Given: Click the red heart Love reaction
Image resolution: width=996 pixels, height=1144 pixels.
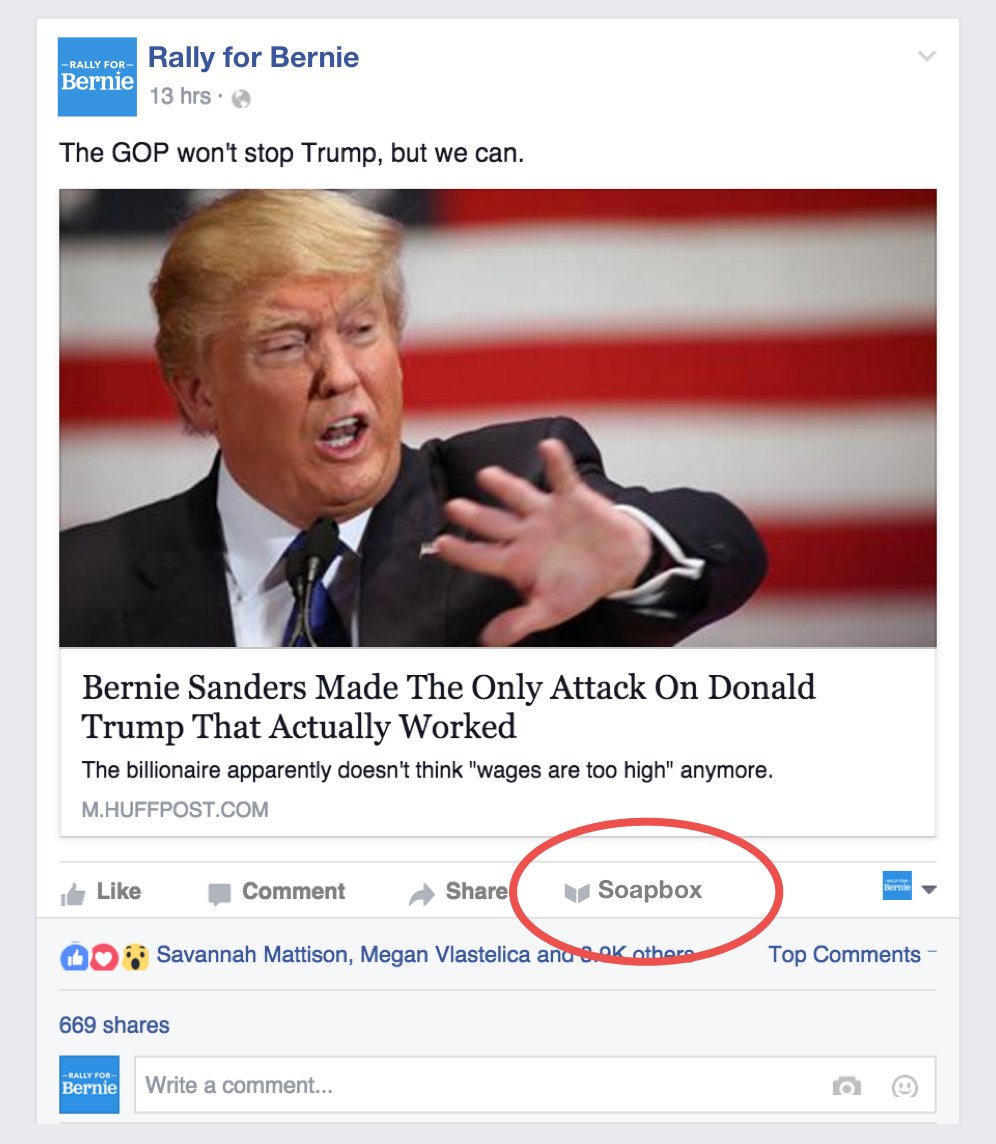Looking at the screenshot, I should click(105, 956).
